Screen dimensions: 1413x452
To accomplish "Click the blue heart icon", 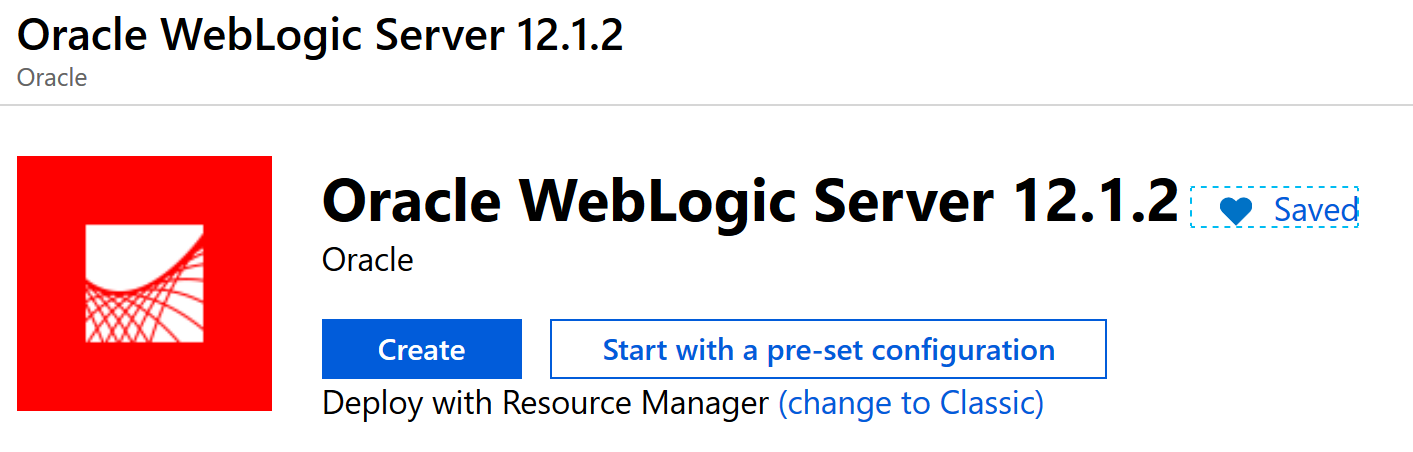I will click(1236, 210).
